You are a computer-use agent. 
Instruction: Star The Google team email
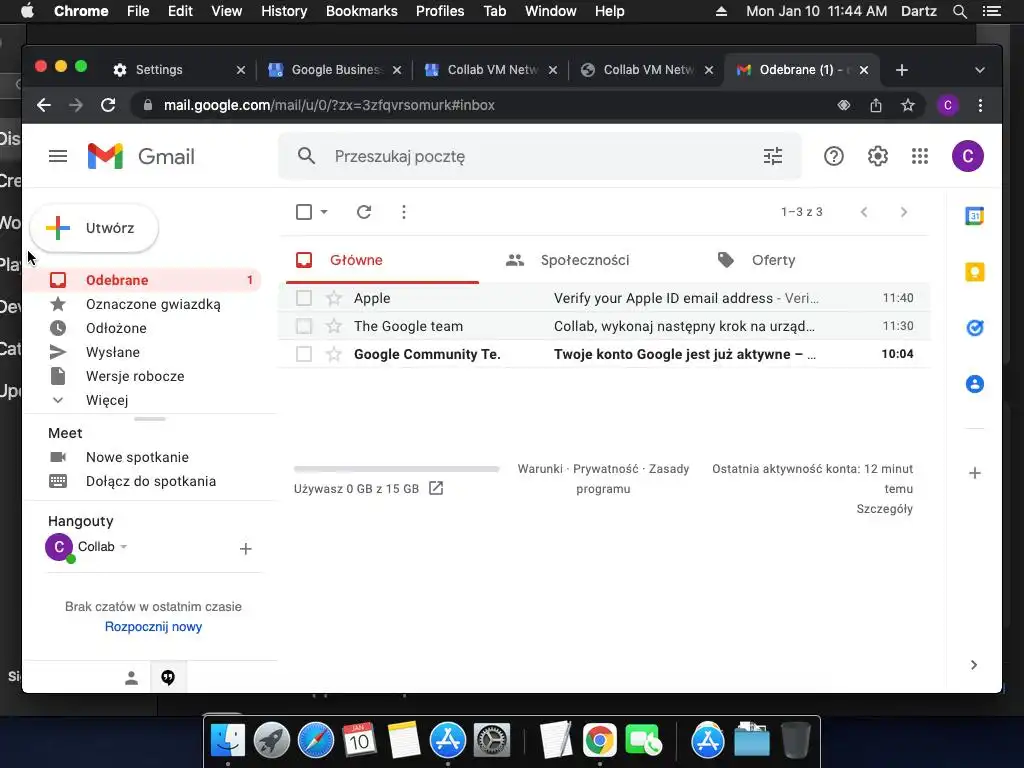[x=334, y=326]
